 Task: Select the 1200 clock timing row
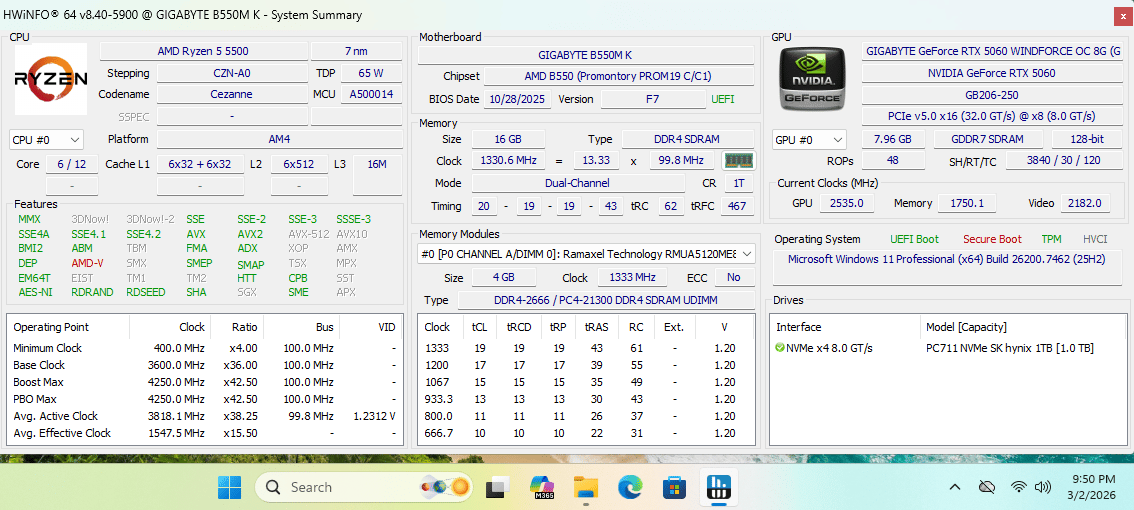587,365
